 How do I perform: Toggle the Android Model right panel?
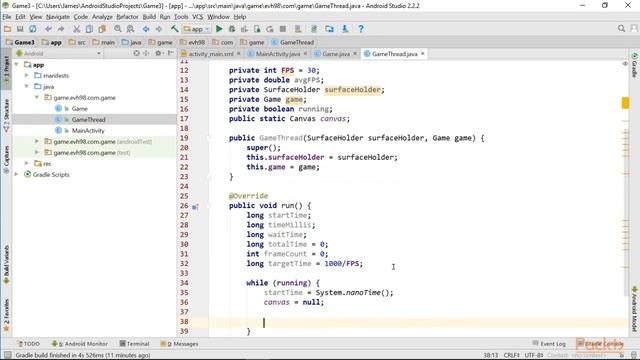click(x=634, y=309)
